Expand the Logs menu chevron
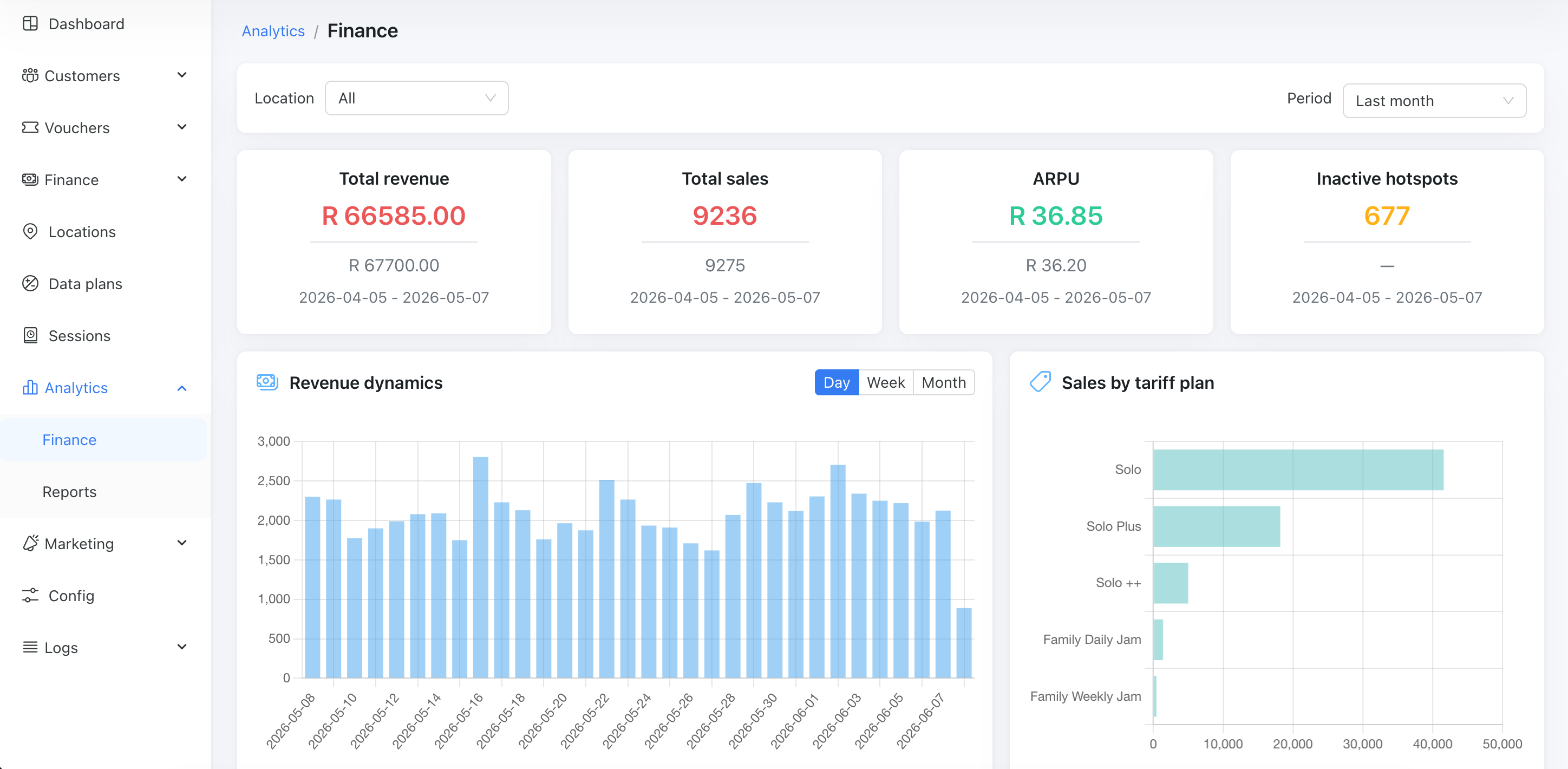The height and width of the screenshot is (769, 1568). coord(181,647)
